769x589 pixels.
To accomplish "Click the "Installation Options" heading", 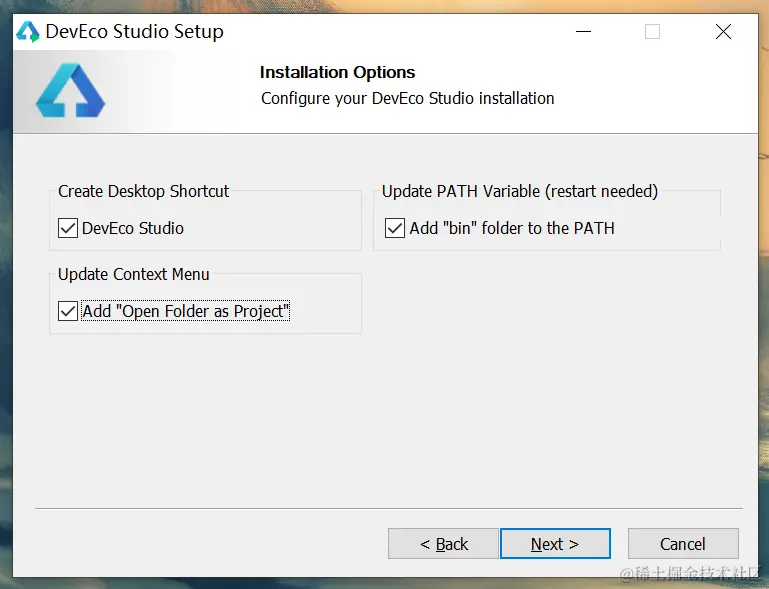I will click(x=337, y=72).
